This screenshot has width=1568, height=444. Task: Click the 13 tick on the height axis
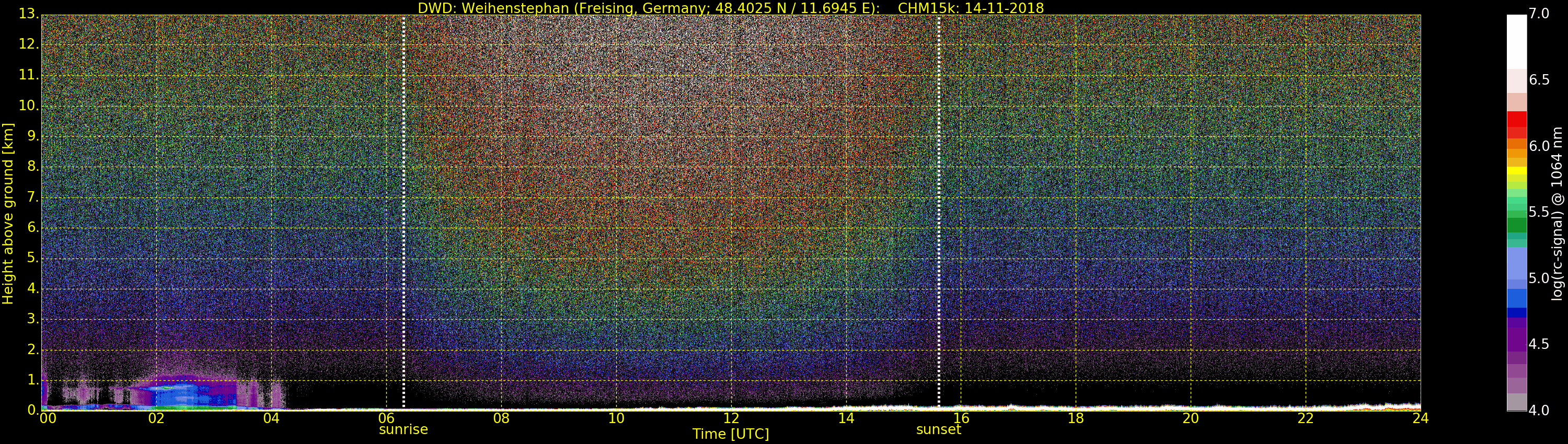pyautogui.click(x=27, y=15)
